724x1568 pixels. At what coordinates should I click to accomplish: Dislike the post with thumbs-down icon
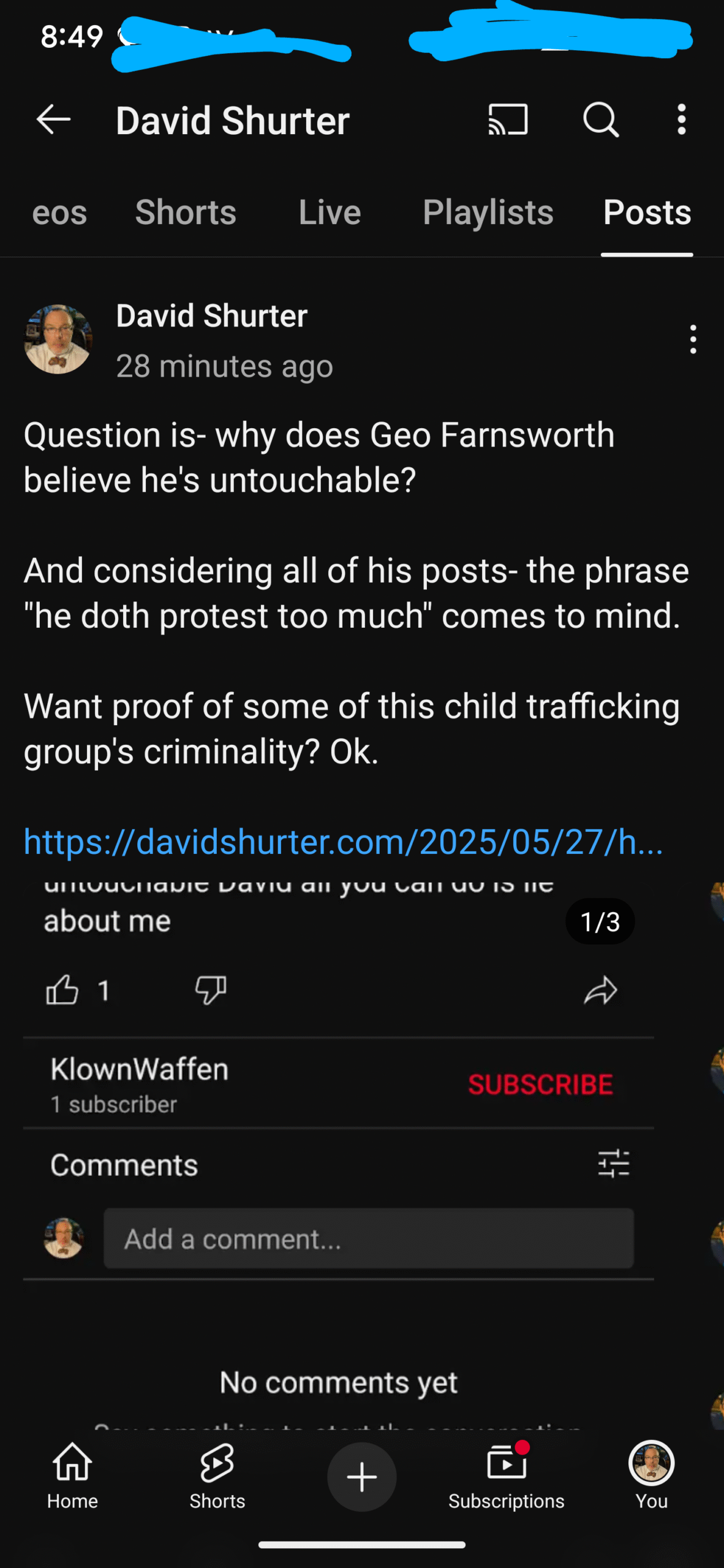tap(211, 990)
